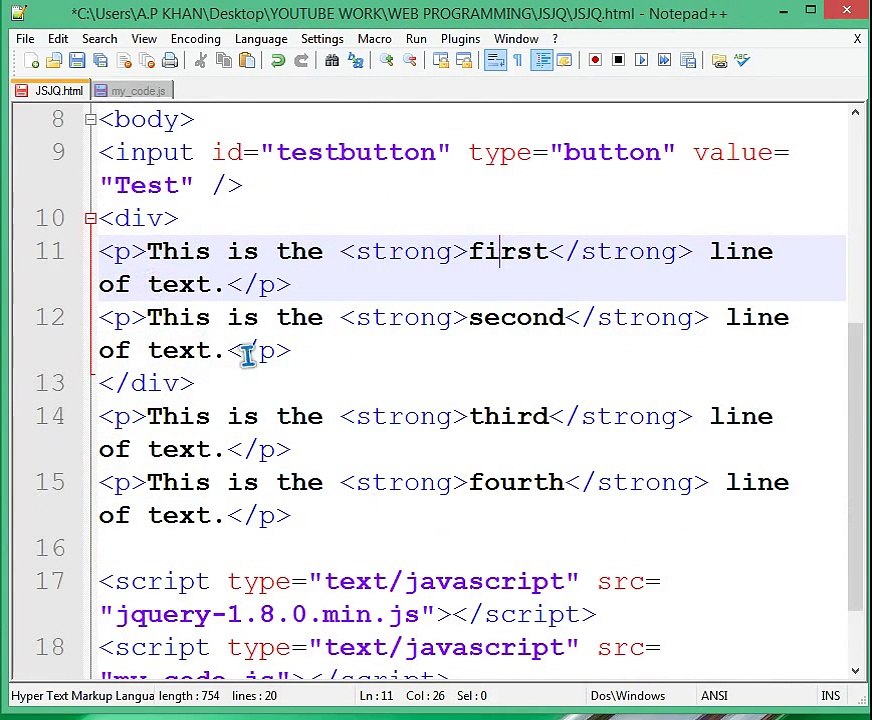Click the Save All icon
872x720 pixels.
[x=100, y=60]
